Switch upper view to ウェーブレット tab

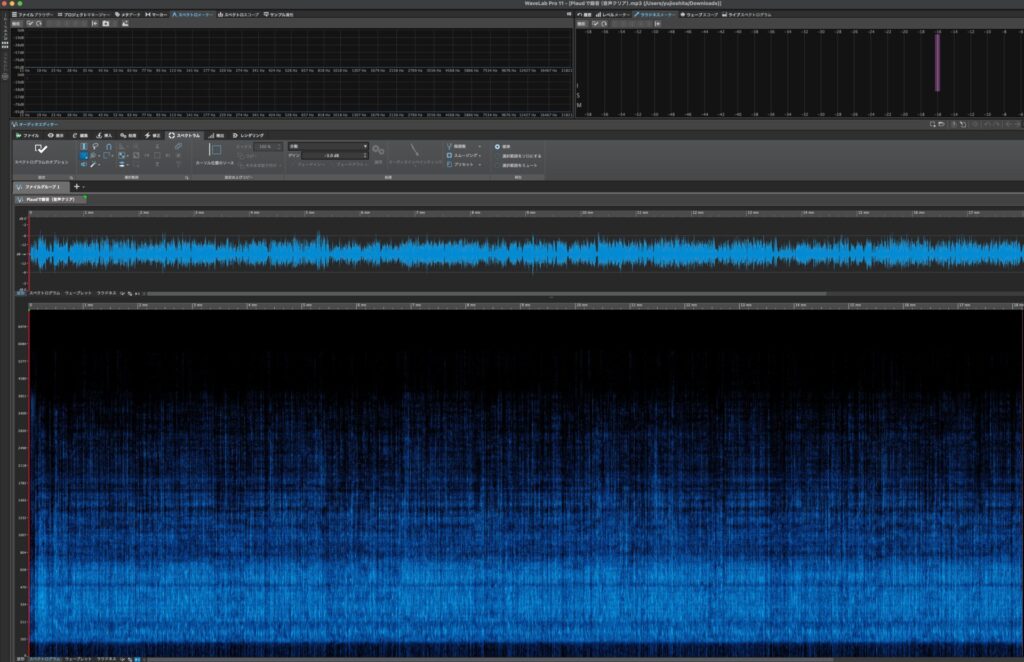(78, 293)
